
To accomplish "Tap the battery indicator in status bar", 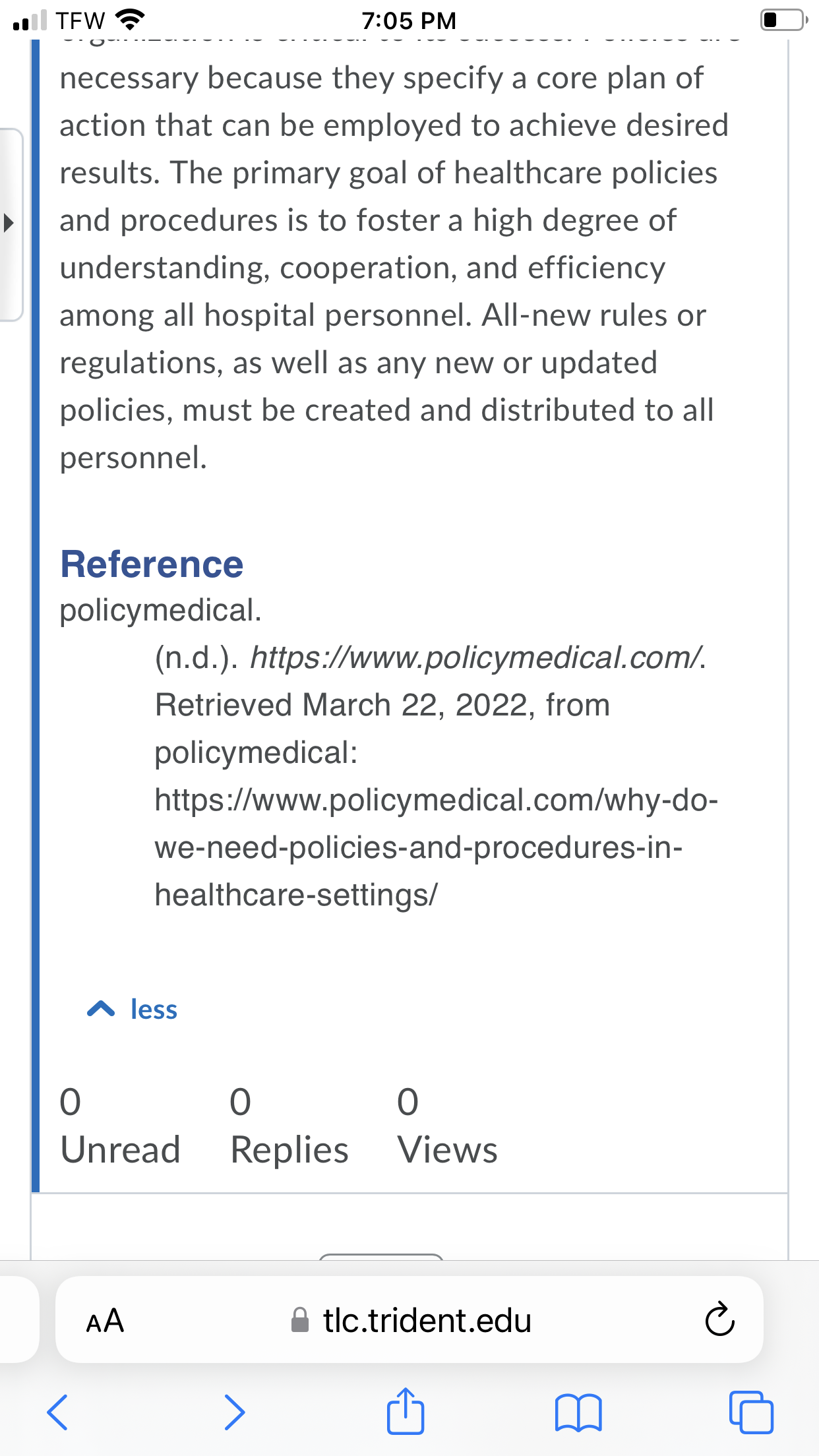I will (x=784, y=20).
